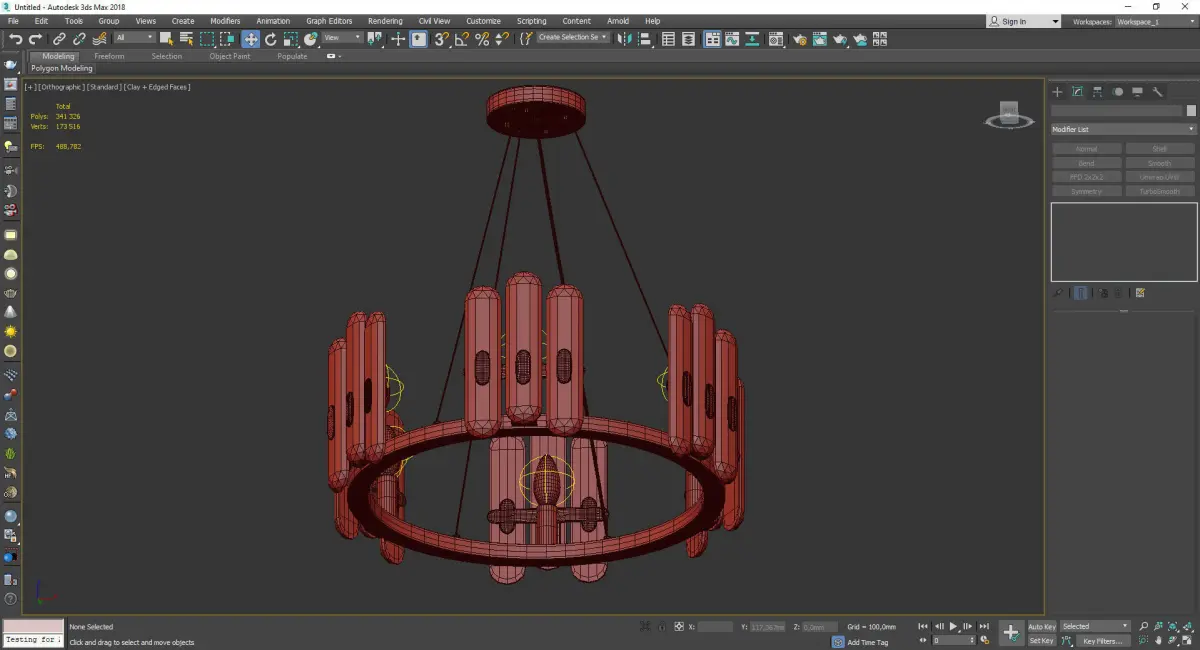Screen dimensions: 1200x650
Task: Click Rectangular Selection Region icon
Action: [207, 39]
